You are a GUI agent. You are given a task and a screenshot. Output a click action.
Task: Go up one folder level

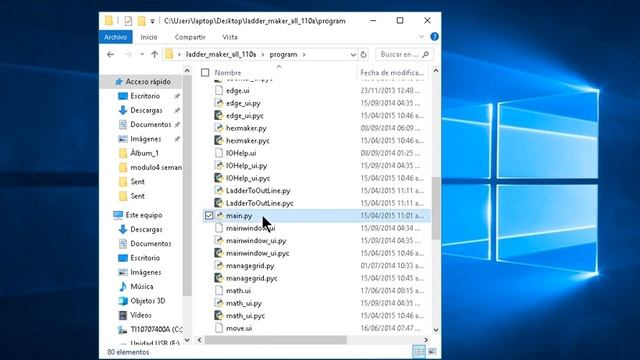click(x=154, y=54)
